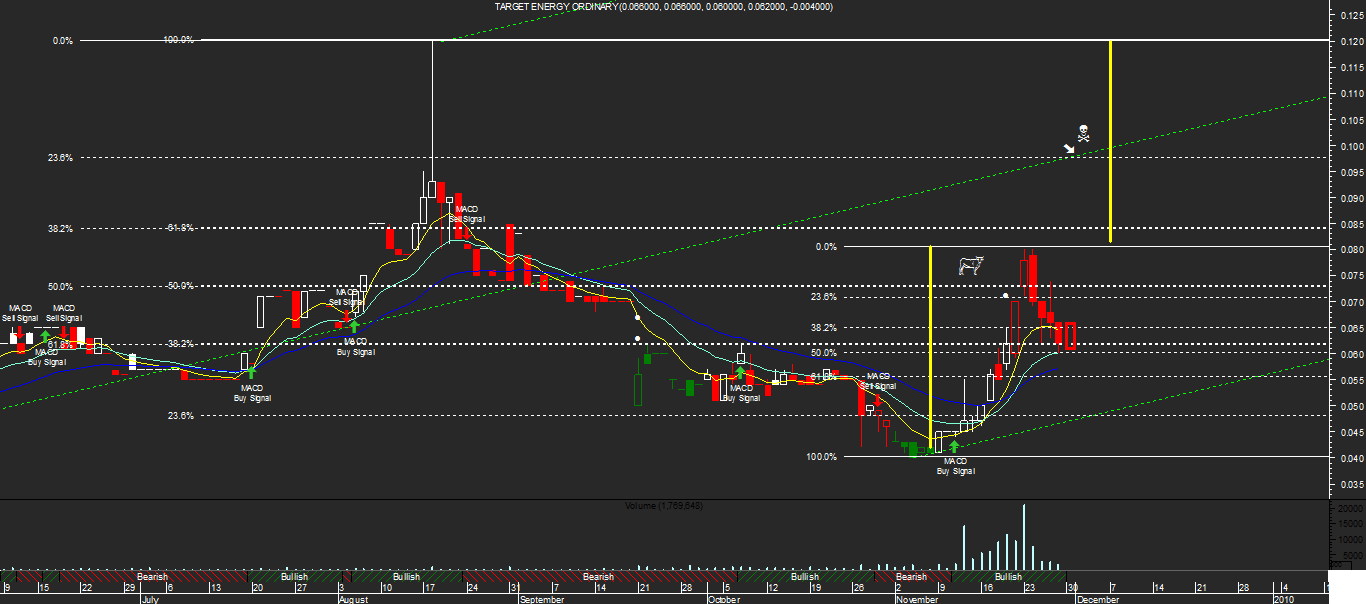Click the 0.080 price axis label
This screenshot has height=604, width=1366.
(x=1350, y=250)
